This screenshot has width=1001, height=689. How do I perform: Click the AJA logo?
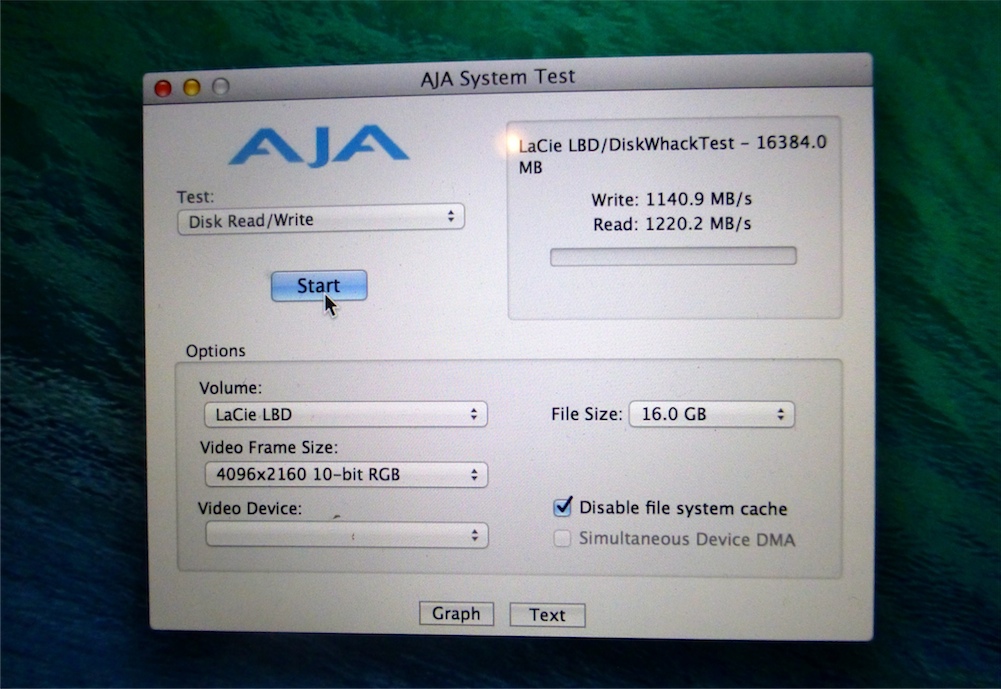319,146
